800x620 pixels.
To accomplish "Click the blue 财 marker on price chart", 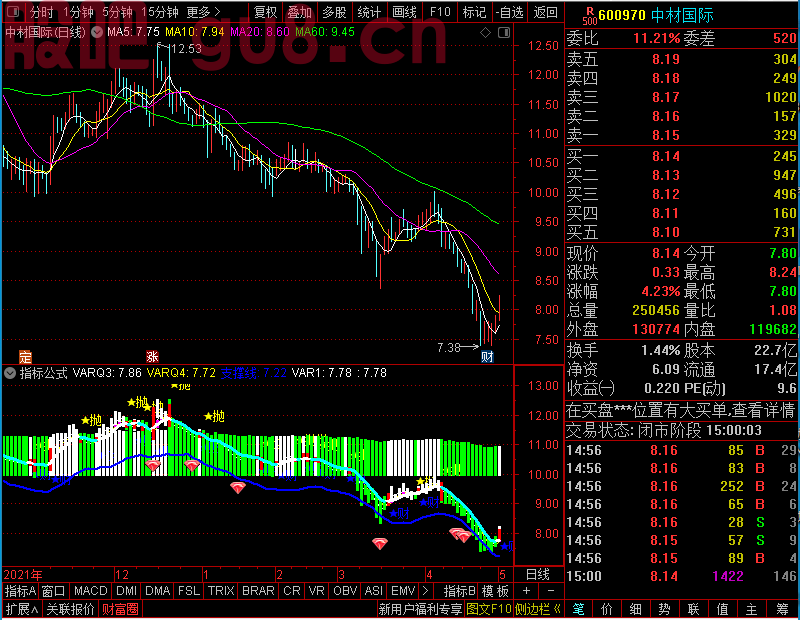I will pos(487,357).
